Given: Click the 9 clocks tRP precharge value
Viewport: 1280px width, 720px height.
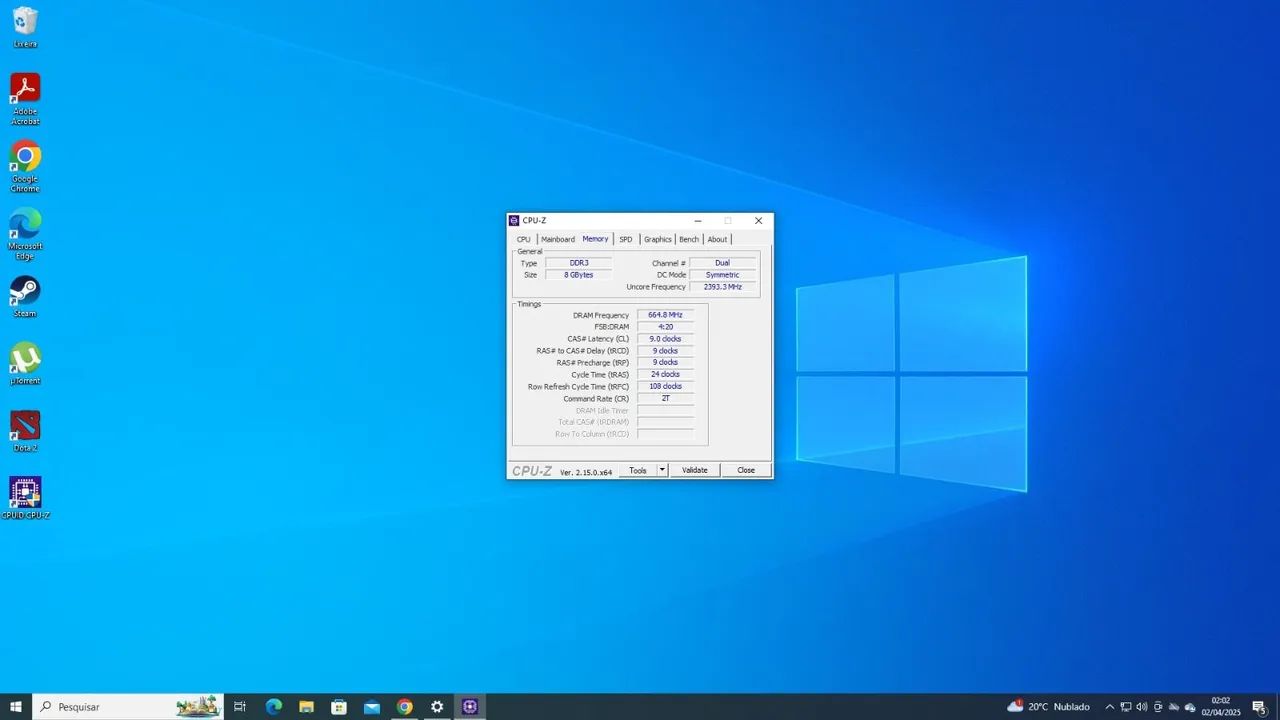Looking at the screenshot, I should tap(665, 363).
